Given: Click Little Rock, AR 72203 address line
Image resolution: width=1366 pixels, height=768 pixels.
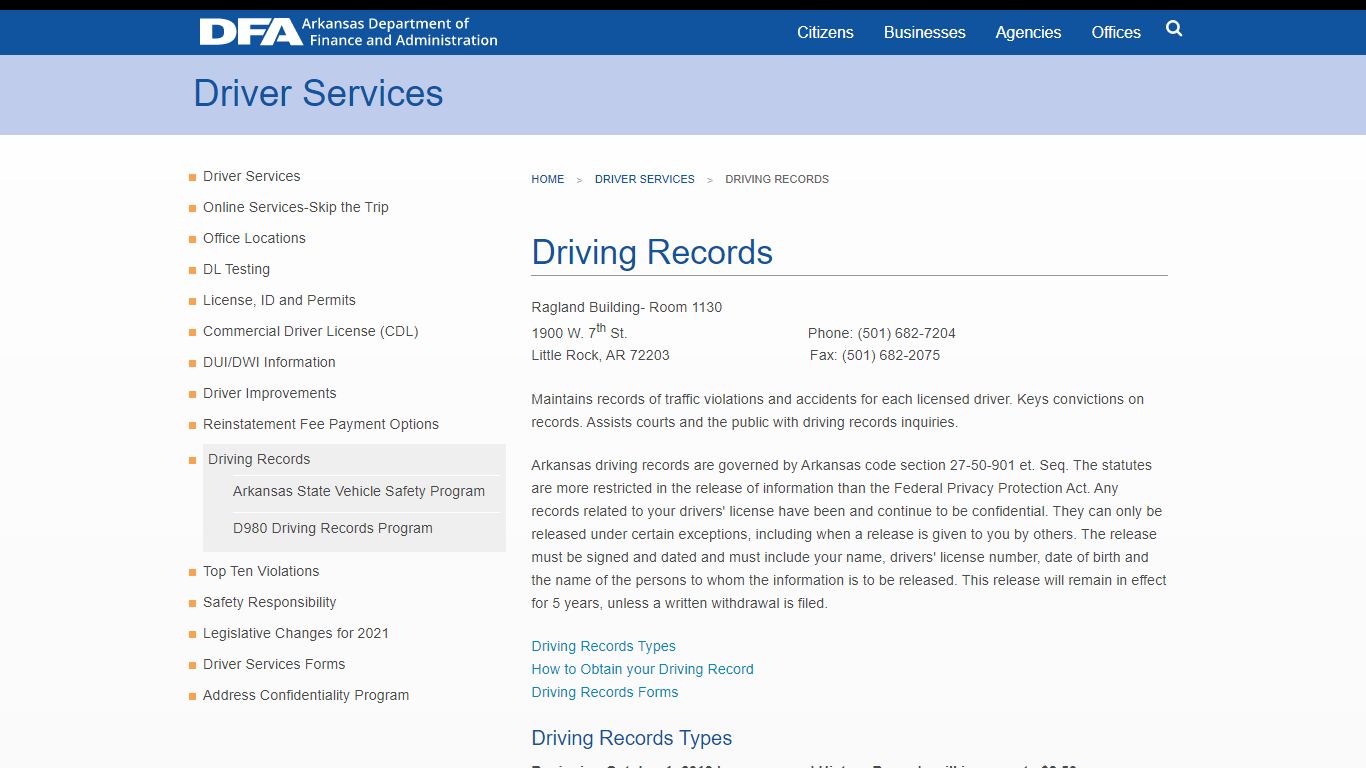Looking at the screenshot, I should [x=600, y=355].
